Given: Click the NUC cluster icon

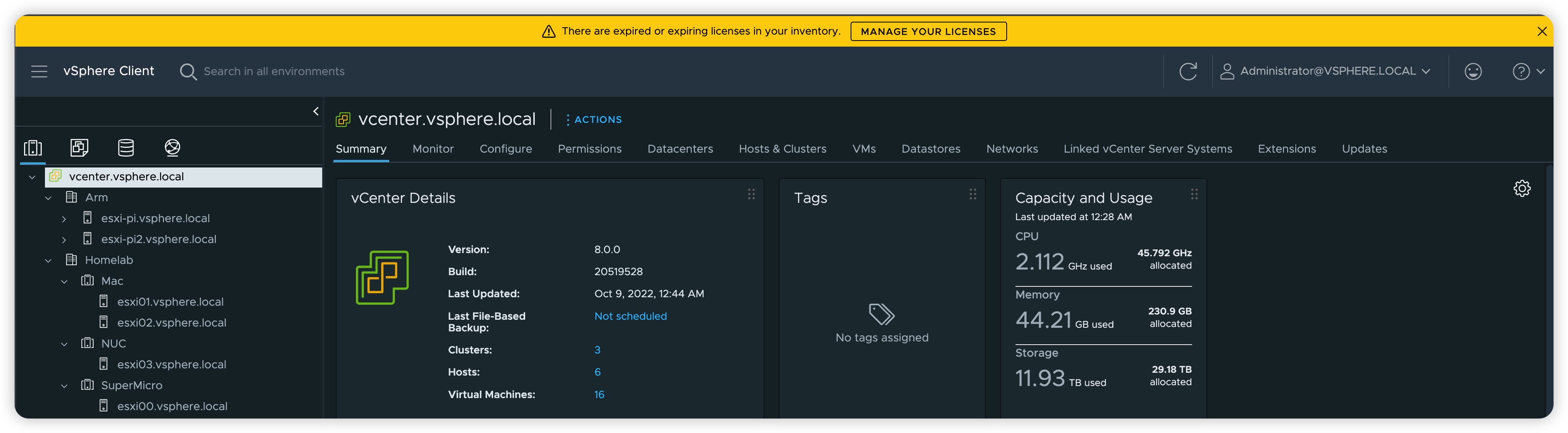Looking at the screenshot, I should [x=87, y=343].
